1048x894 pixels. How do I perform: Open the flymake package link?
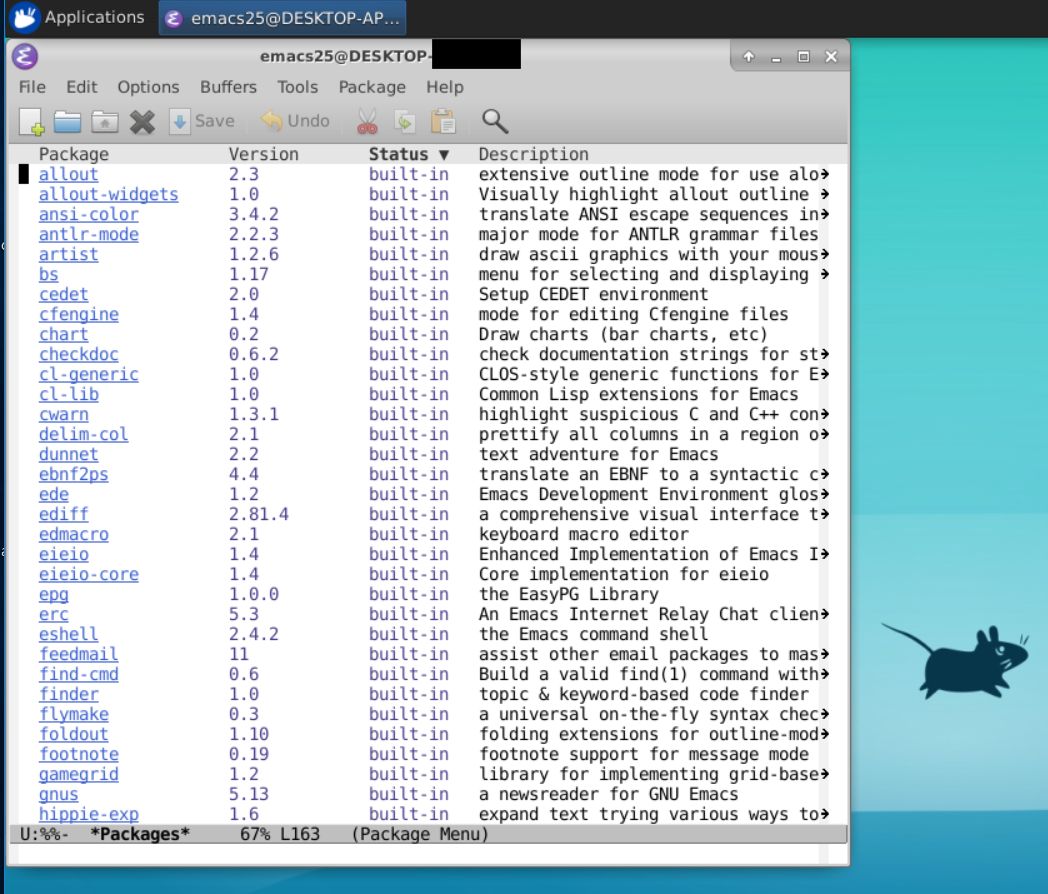tap(74, 715)
